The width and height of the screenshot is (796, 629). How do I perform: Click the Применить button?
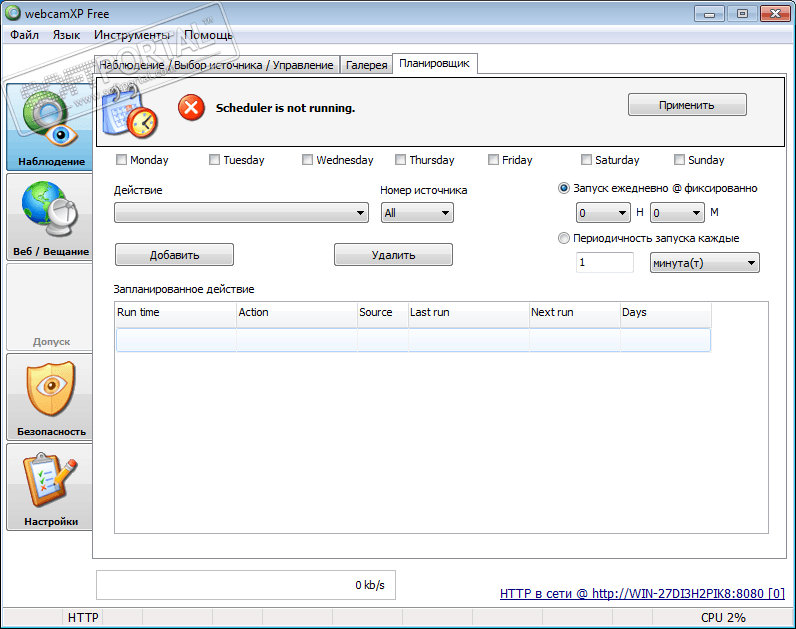[x=687, y=105]
